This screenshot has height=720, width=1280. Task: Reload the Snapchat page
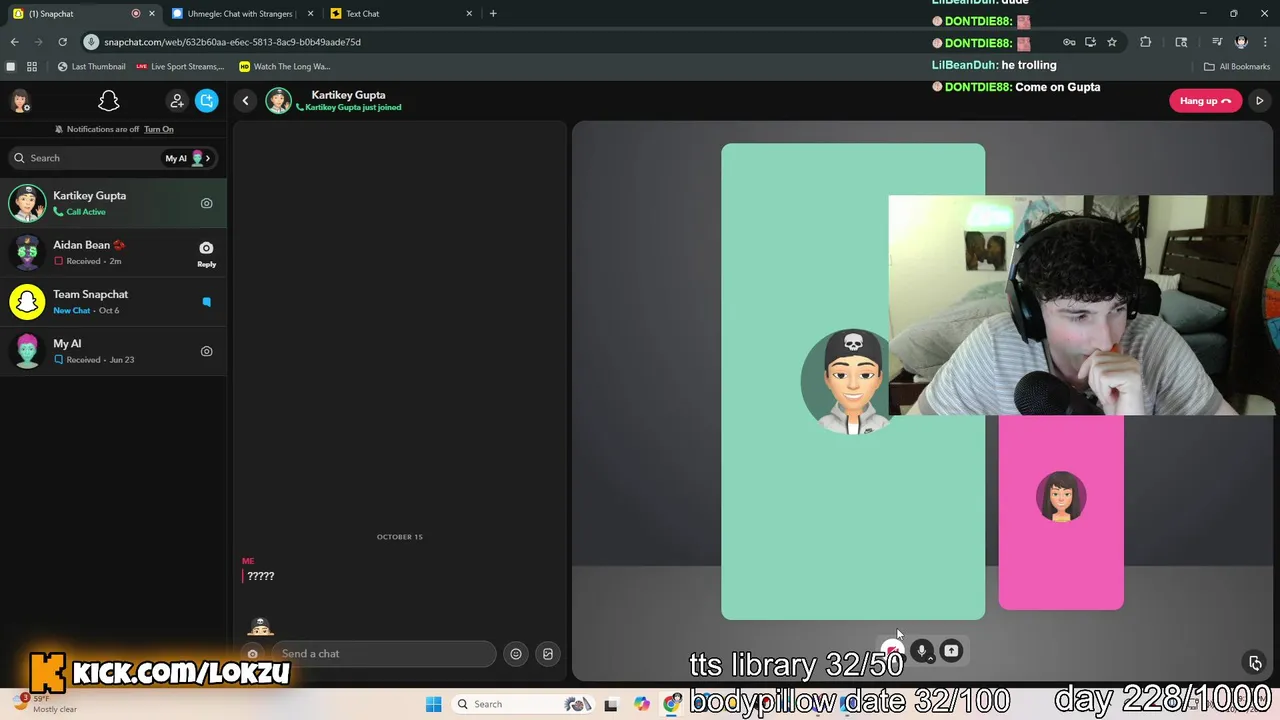coord(62,42)
